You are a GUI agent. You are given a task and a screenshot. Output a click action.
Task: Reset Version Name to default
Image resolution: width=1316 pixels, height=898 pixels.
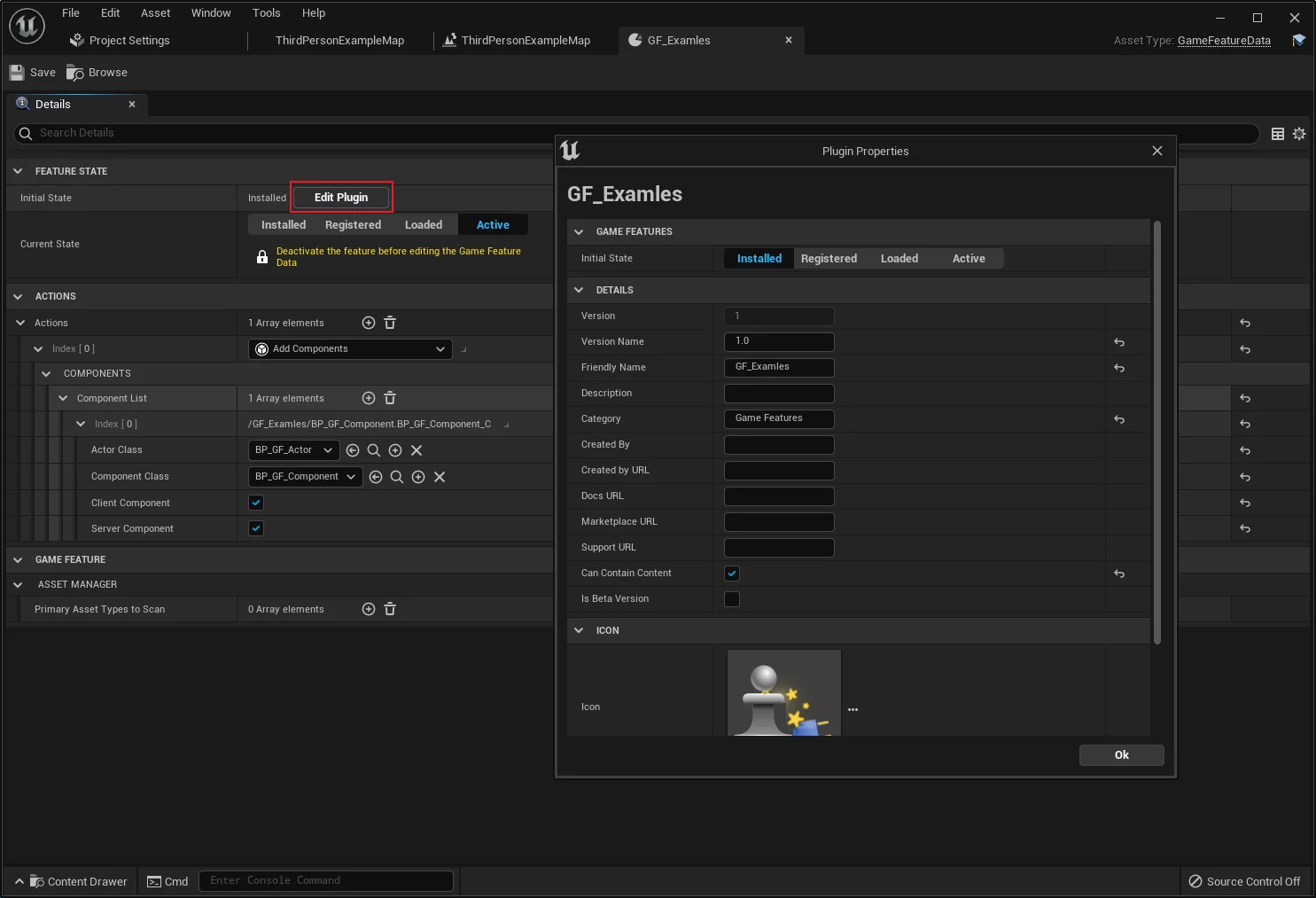(1119, 342)
